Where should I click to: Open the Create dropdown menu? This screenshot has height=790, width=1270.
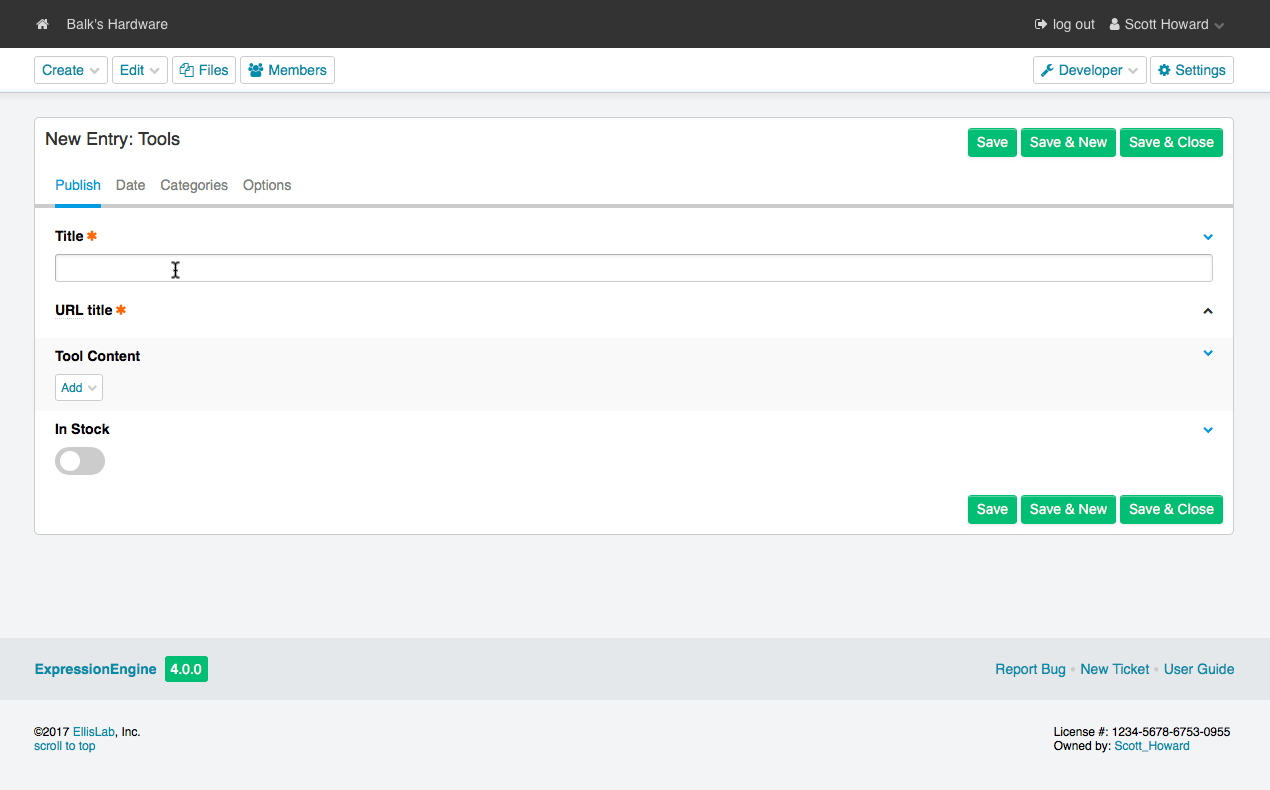(71, 70)
